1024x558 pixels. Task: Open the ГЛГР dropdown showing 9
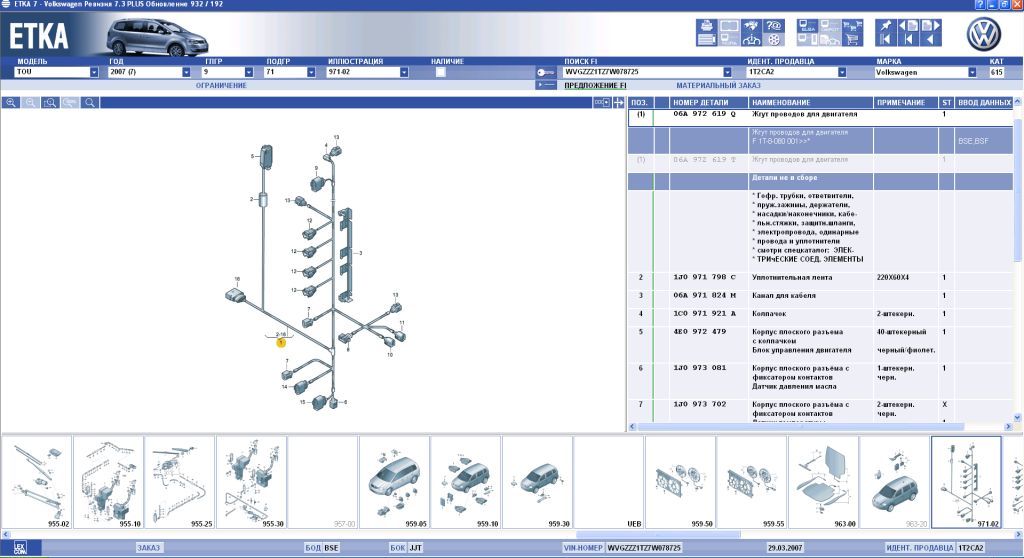coord(249,73)
